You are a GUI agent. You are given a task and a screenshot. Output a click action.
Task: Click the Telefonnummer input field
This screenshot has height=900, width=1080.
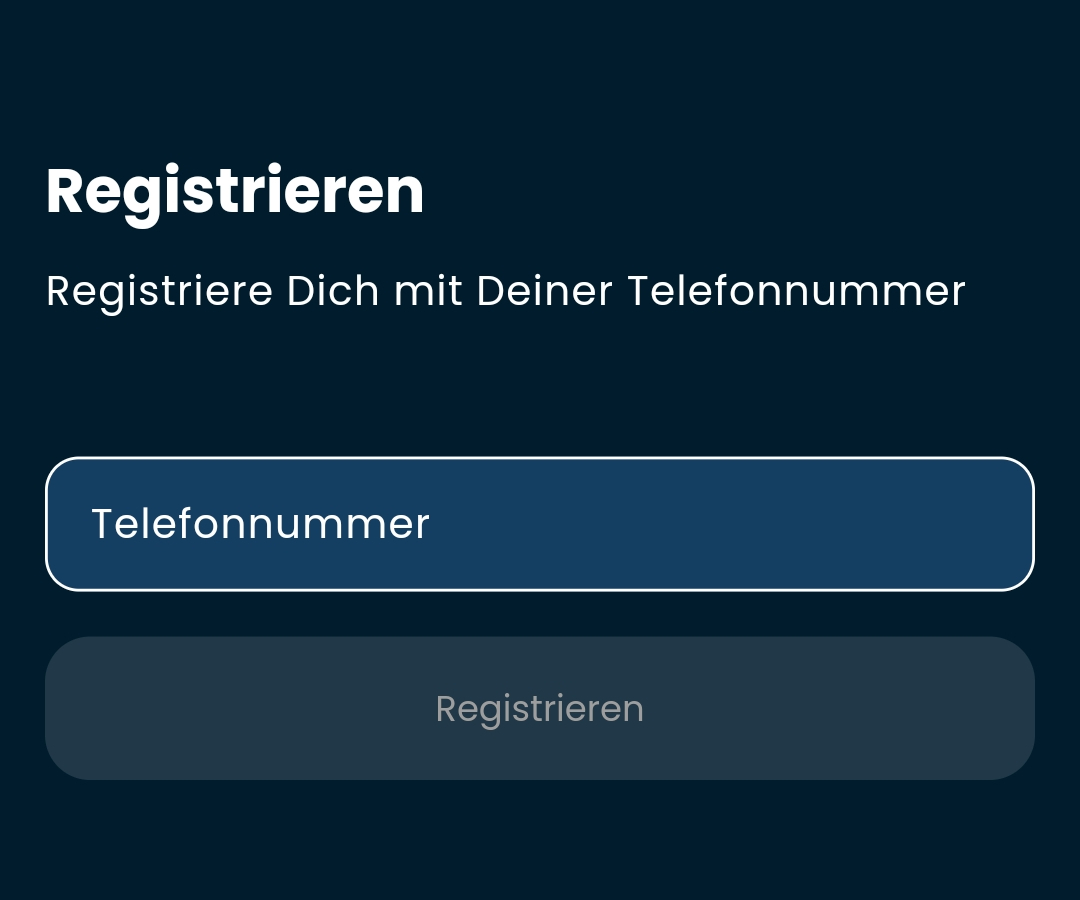tap(540, 524)
